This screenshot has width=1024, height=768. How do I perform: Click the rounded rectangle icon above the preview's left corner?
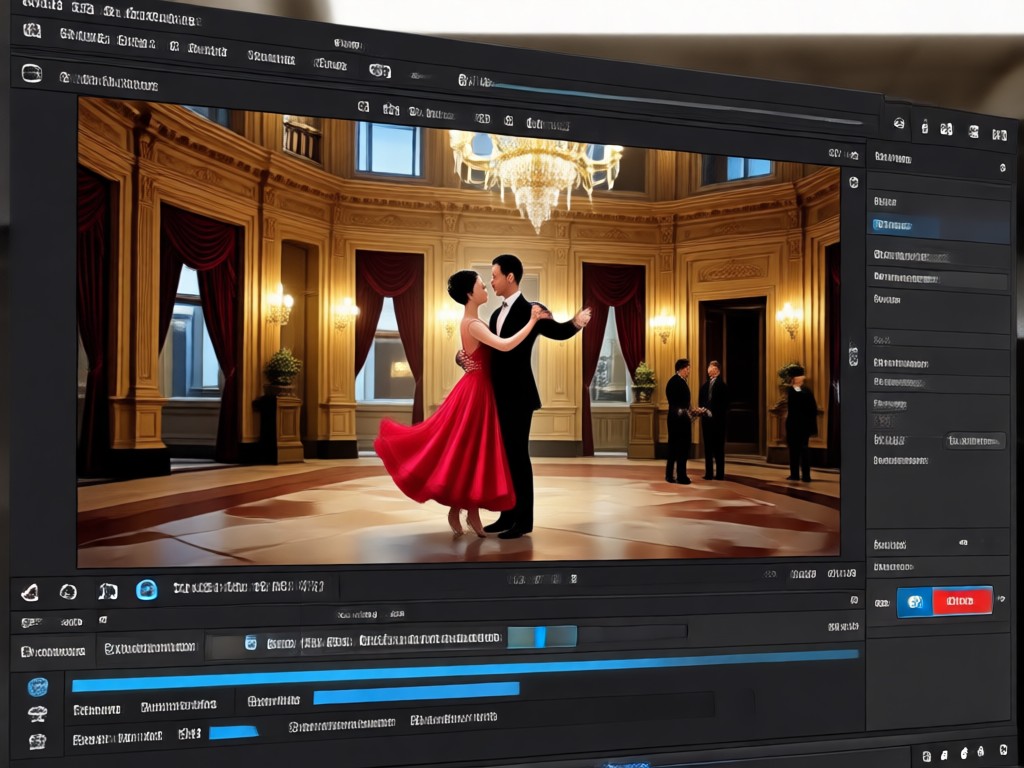coord(32,73)
